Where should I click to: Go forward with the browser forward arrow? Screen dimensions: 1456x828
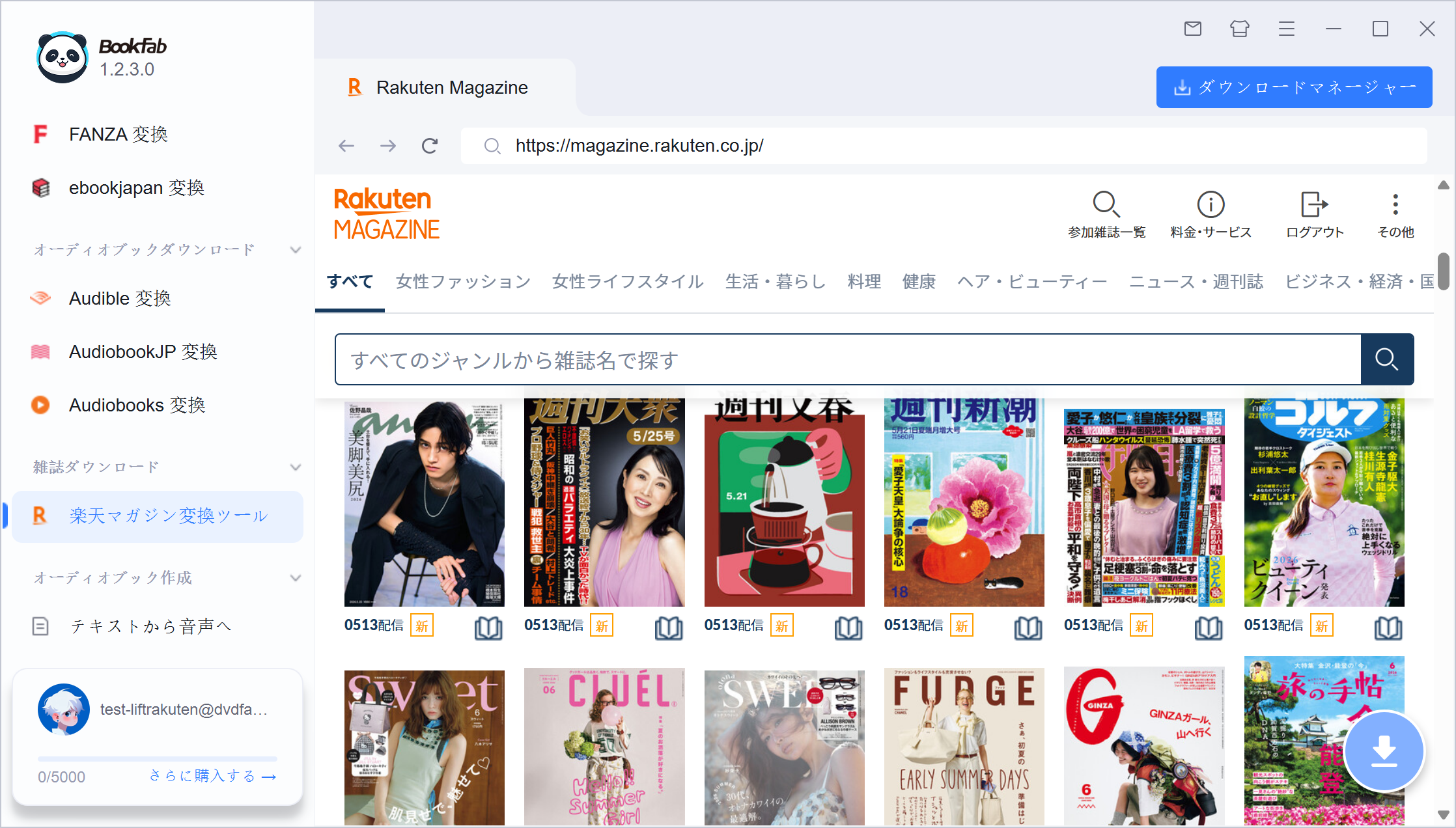pyautogui.click(x=388, y=146)
